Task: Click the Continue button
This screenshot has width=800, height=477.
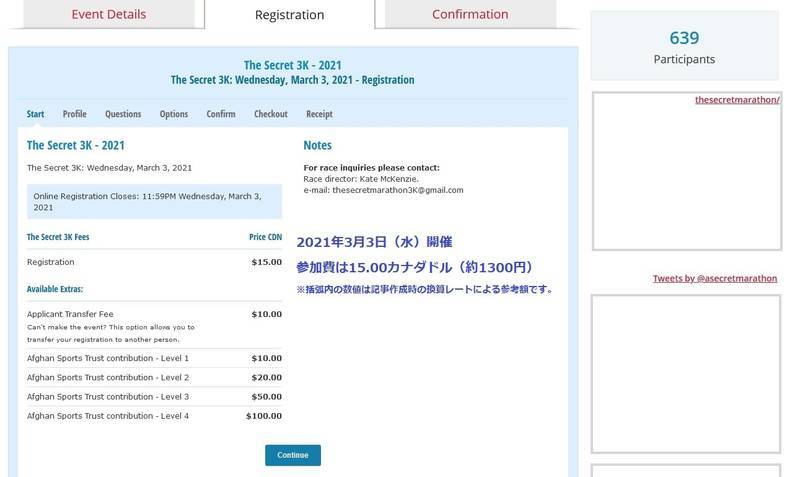Action: click(293, 455)
